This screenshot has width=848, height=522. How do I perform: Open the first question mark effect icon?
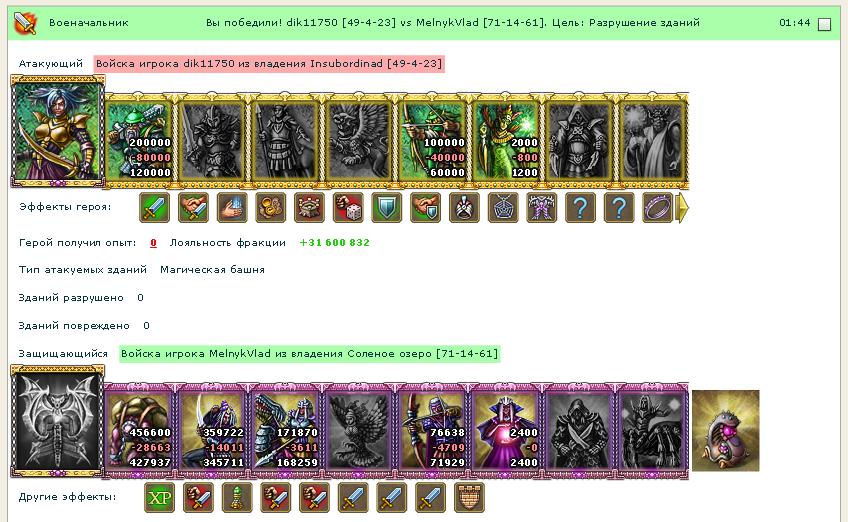click(580, 208)
